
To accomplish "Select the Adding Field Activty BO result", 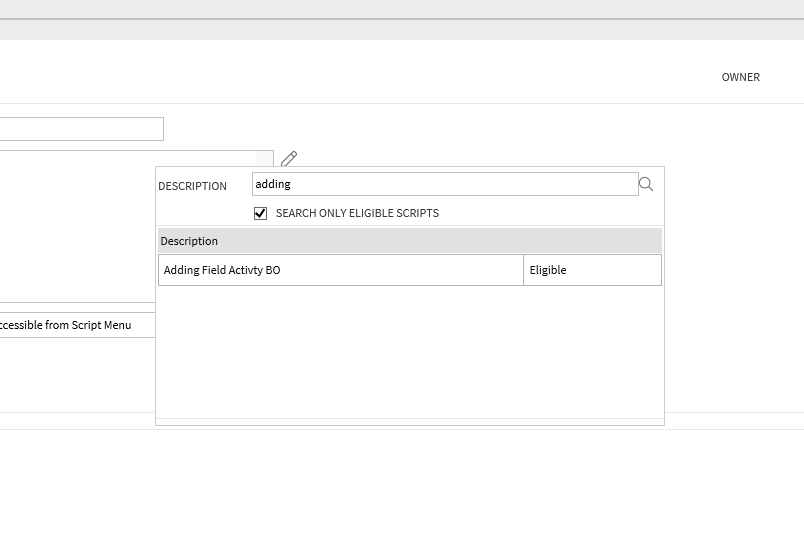I will coord(341,270).
